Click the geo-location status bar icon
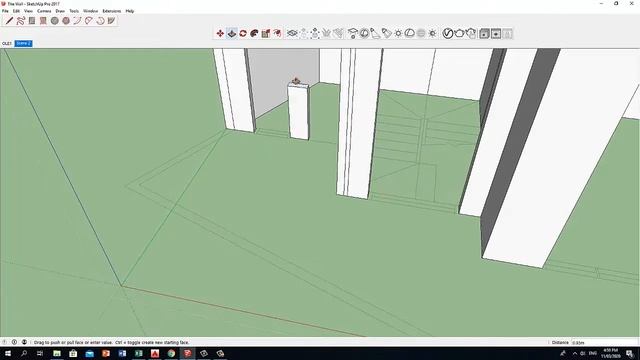The height and width of the screenshot is (360, 640). point(4,342)
